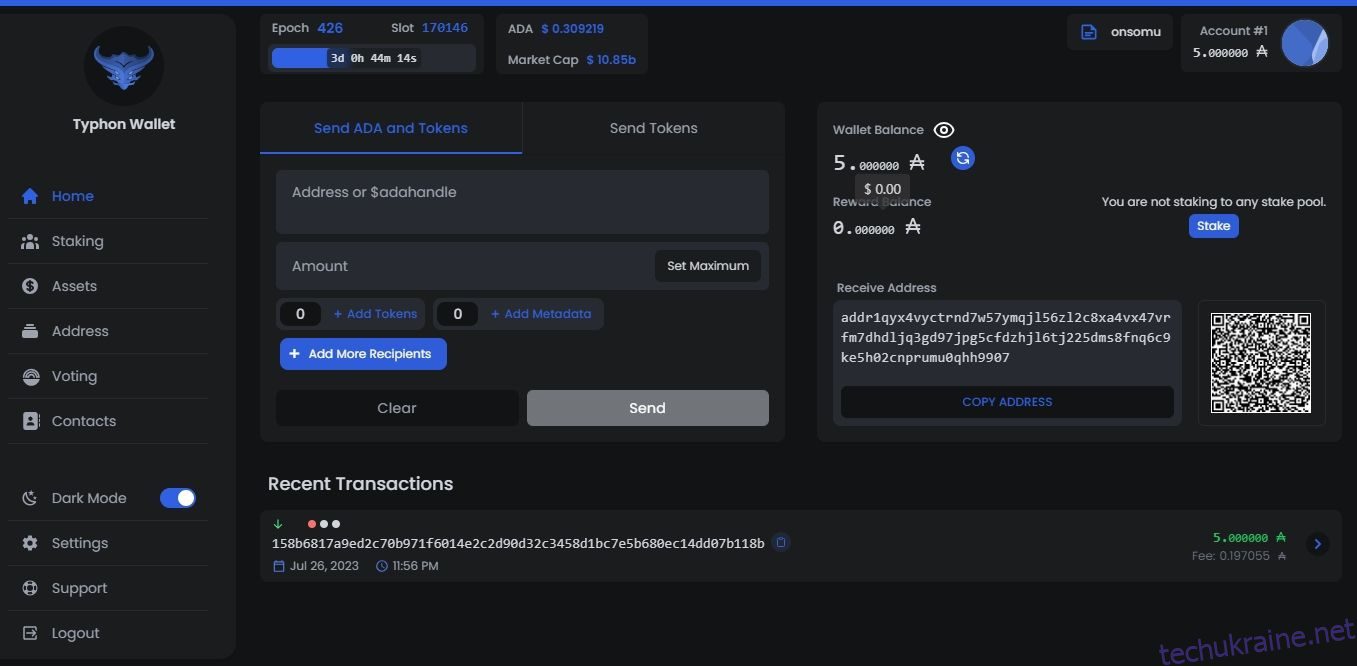
Task: Click the Voting icon in sidebar
Action: click(31, 376)
